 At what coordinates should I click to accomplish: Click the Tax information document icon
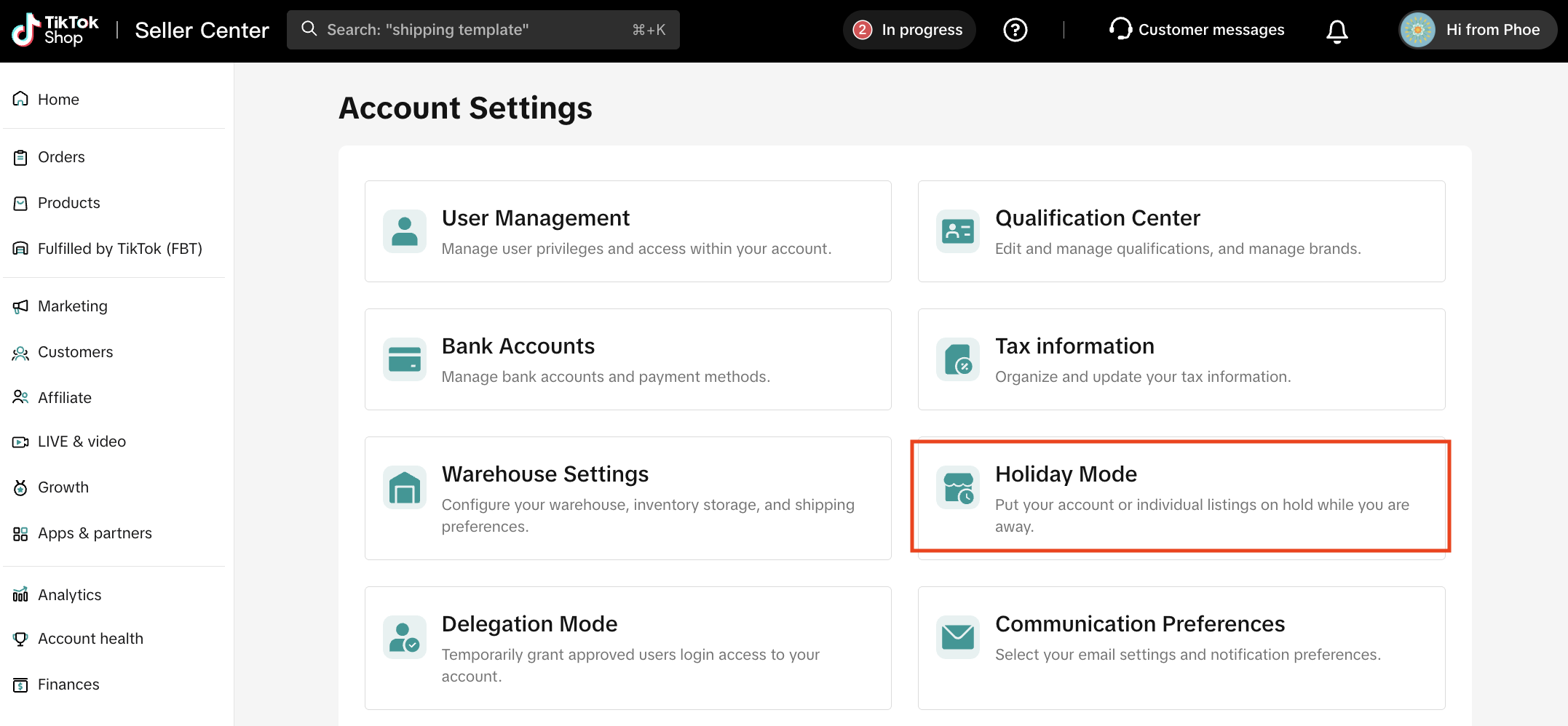958,359
